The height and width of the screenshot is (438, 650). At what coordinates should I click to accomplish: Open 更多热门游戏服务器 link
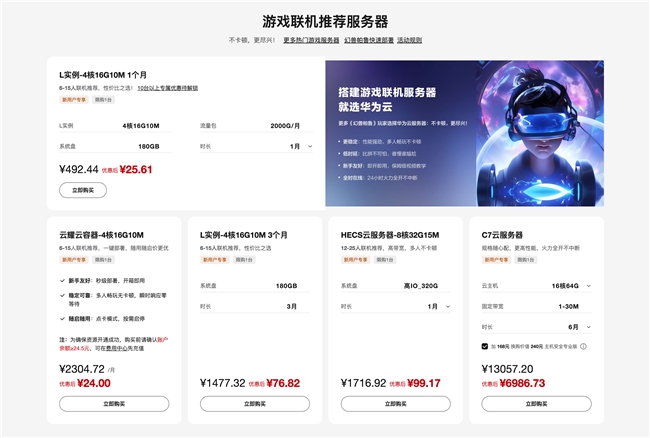coord(311,40)
